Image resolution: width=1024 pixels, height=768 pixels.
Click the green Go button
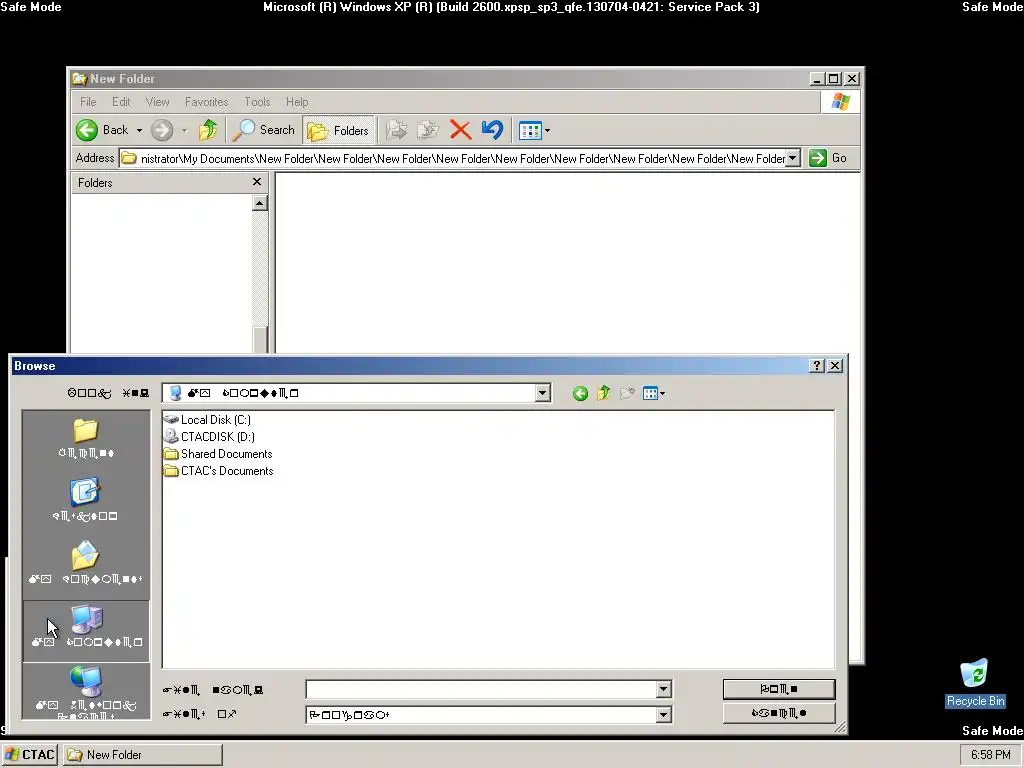[828, 158]
